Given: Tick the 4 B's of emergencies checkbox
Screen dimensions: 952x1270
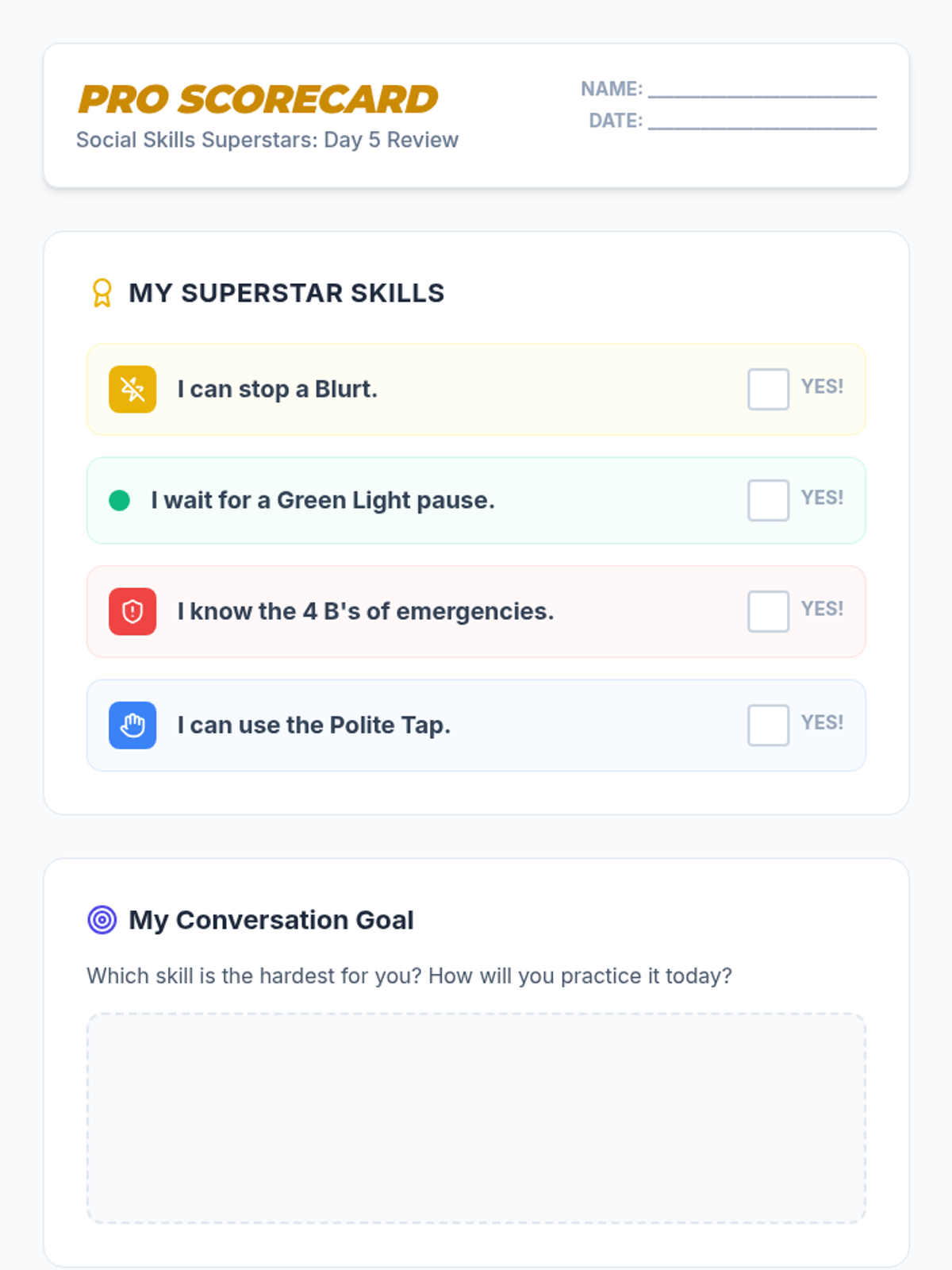Looking at the screenshot, I should coord(768,611).
